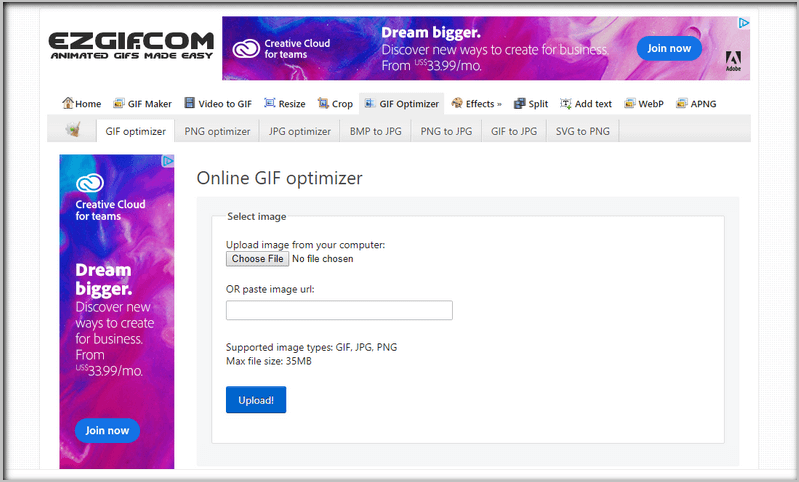Select the GIF Optimizer menu item
Viewport: 799px width, 482px height.
pos(402,103)
